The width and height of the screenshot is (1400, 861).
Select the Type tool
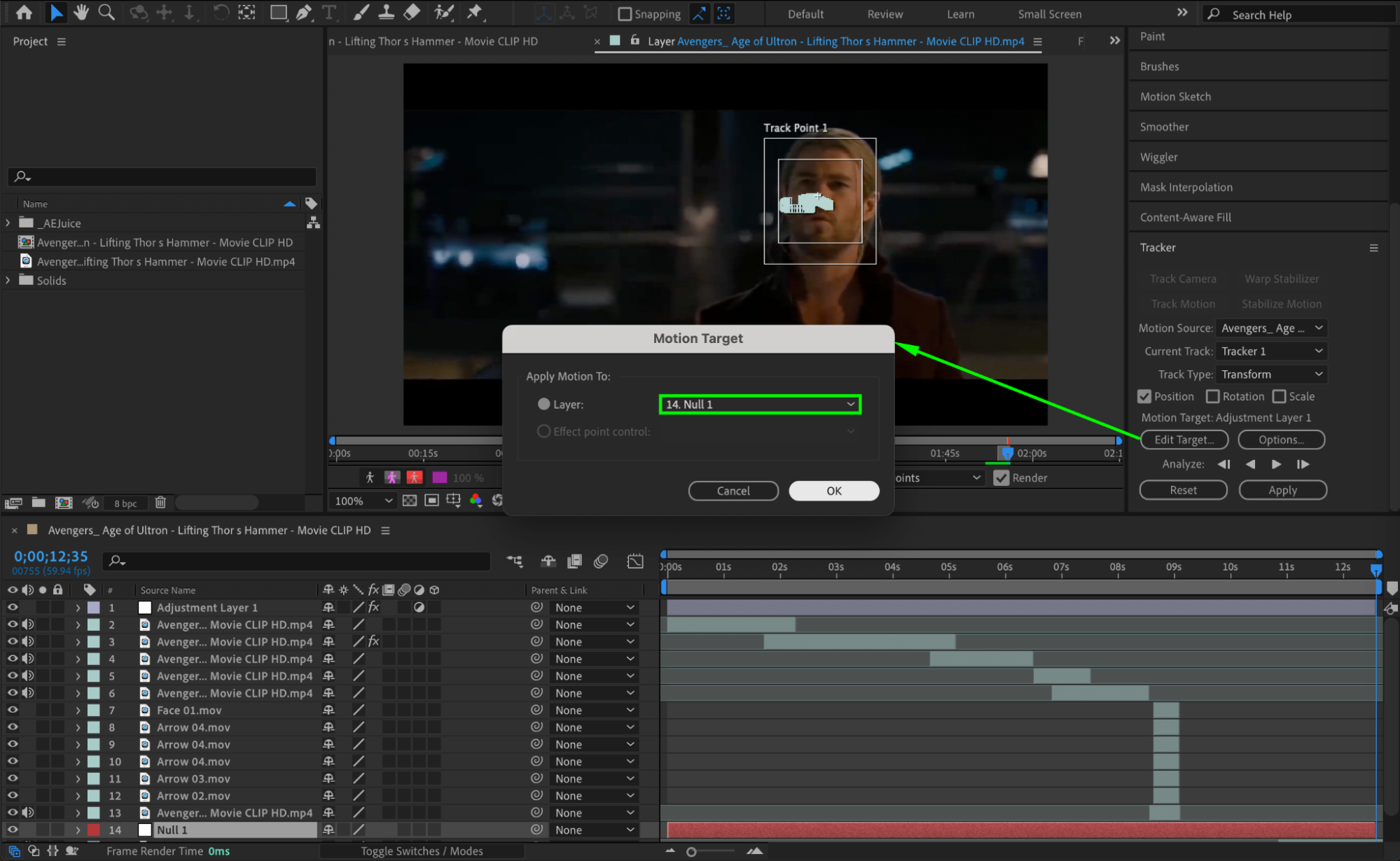328,12
